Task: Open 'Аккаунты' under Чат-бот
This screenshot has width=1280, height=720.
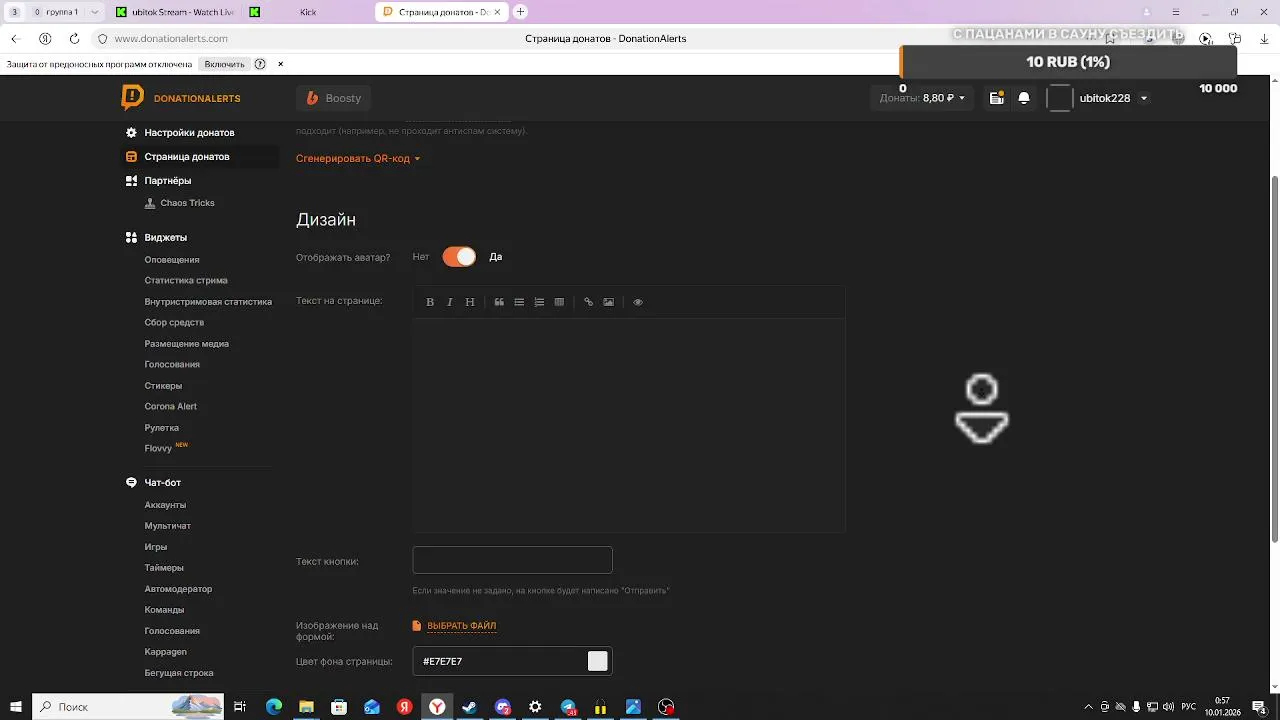Action: click(x=165, y=505)
